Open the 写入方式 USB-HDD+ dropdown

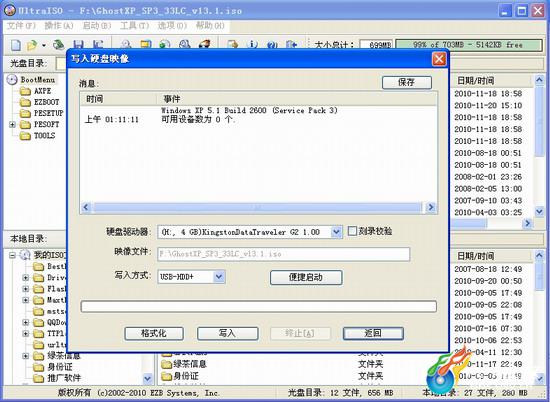[219, 276]
